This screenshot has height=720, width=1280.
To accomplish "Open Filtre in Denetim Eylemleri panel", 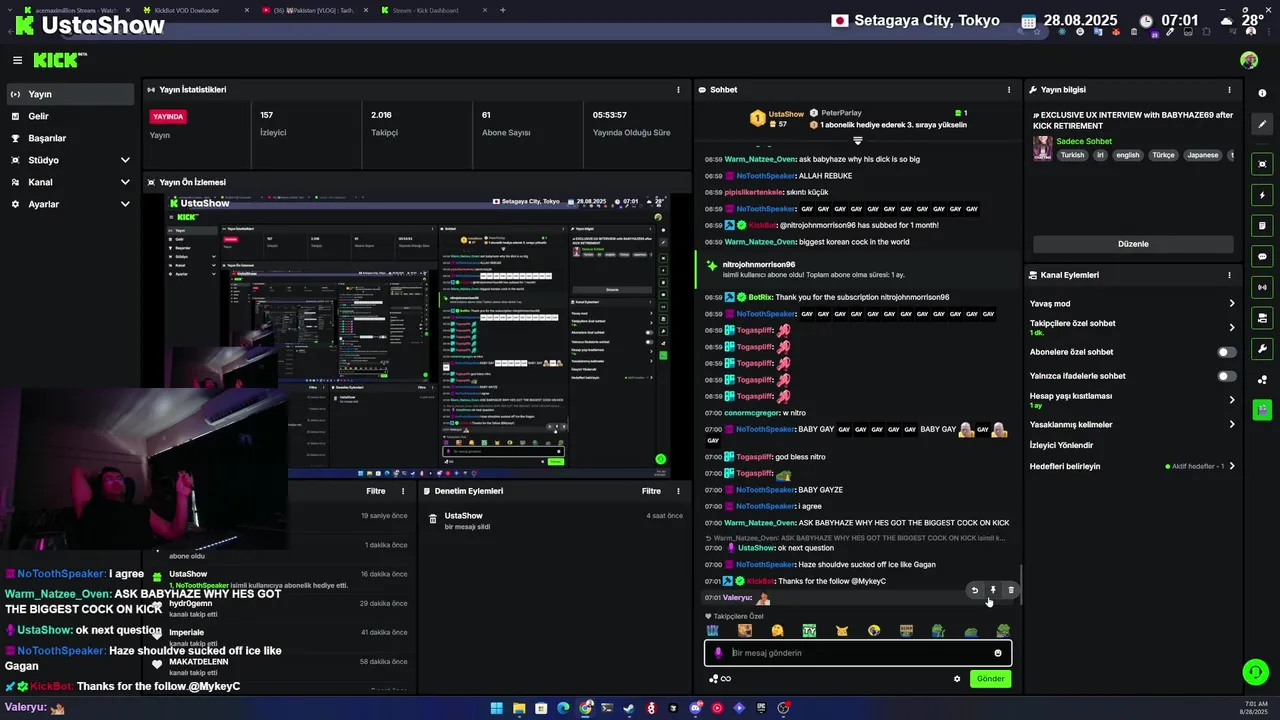I will click(x=651, y=491).
